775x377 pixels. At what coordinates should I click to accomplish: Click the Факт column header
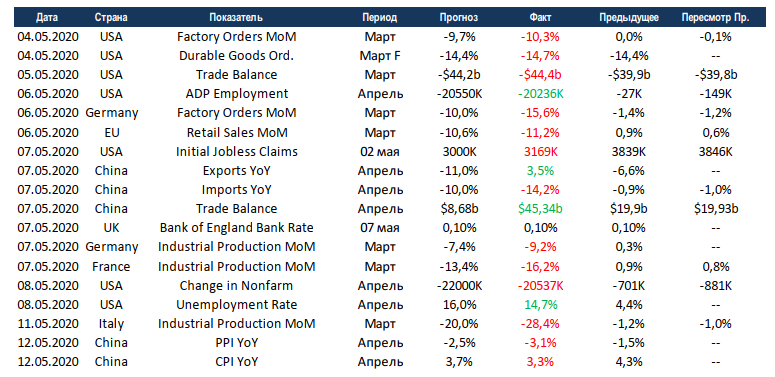(540, 18)
